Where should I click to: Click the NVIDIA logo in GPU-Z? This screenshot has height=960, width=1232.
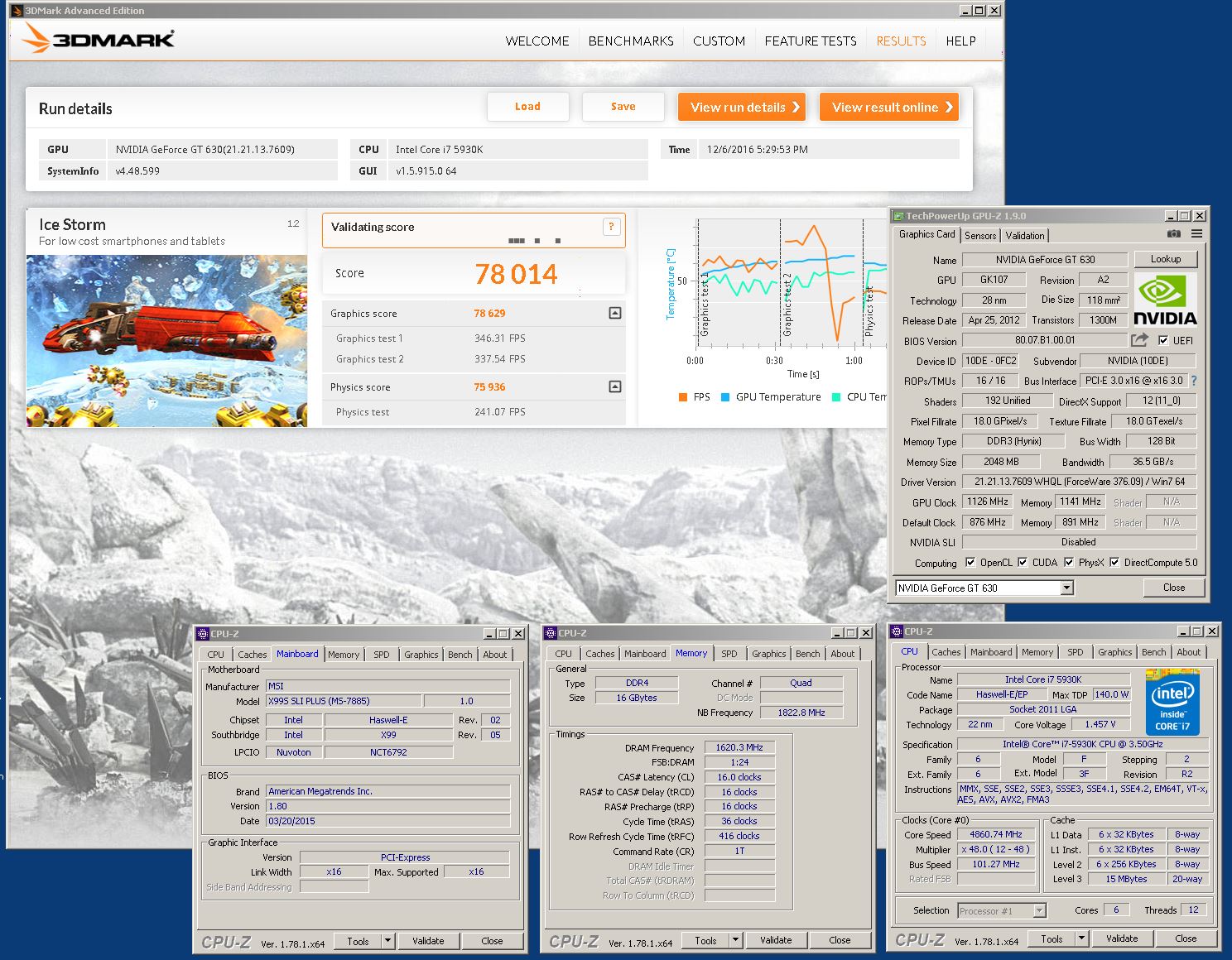click(1165, 300)
